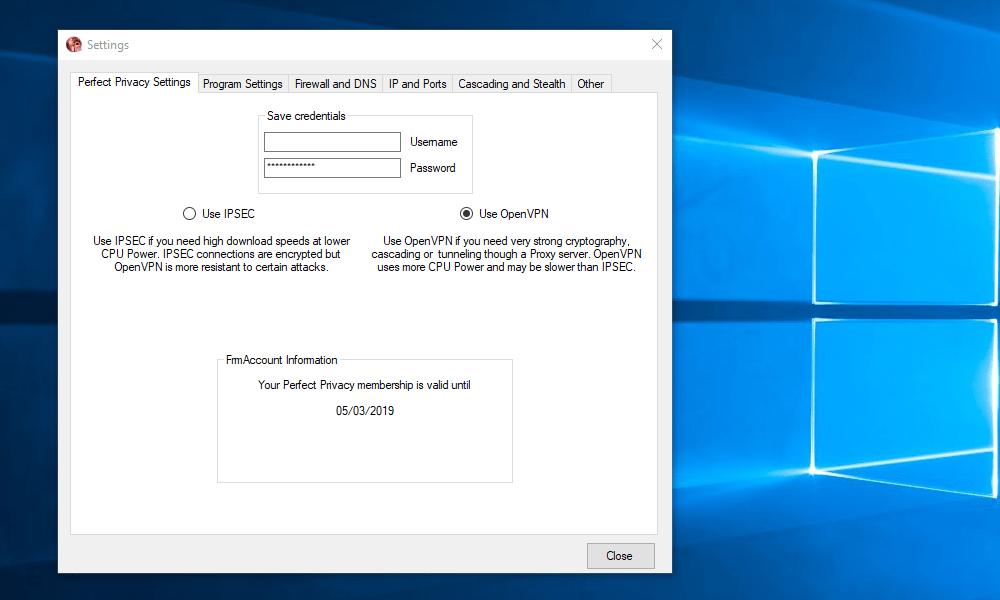The height and width of the screenshot is (600, 1000).
Task: Click the Settings title bar text
Action: [108, 45]
